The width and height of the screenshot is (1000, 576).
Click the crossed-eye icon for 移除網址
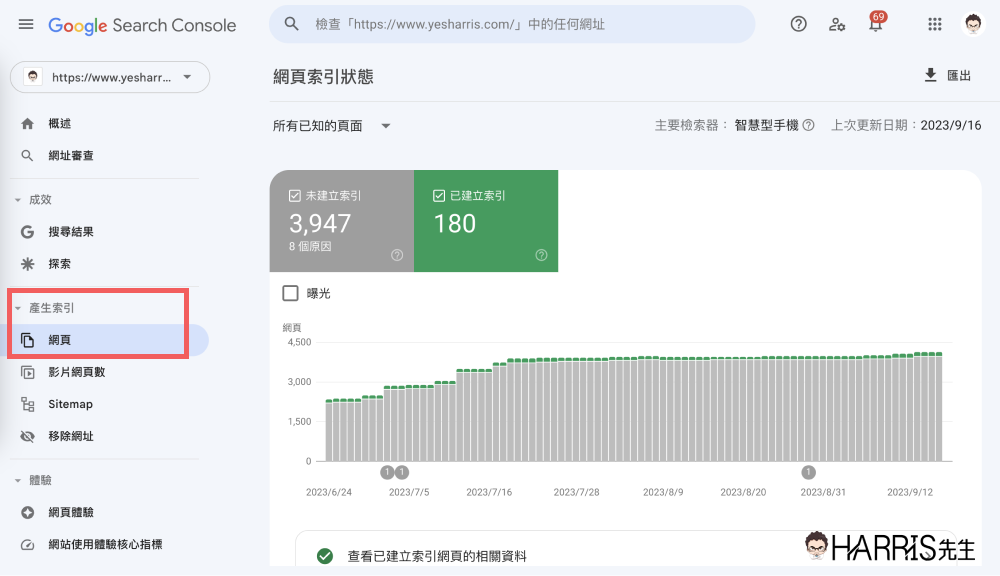(27, 436)
